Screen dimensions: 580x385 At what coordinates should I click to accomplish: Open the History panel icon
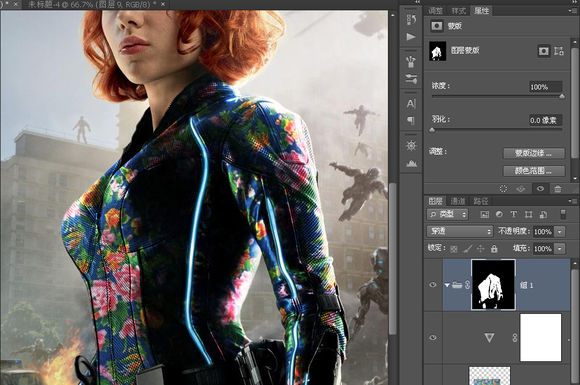pyautogui.click(x=411, y=19)
